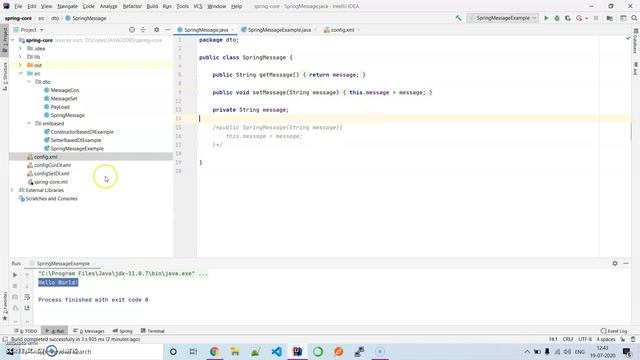This screenshot has height=360, width=640.
Task: Open the Event Log from the status bar
Action: tap(614, 331)
